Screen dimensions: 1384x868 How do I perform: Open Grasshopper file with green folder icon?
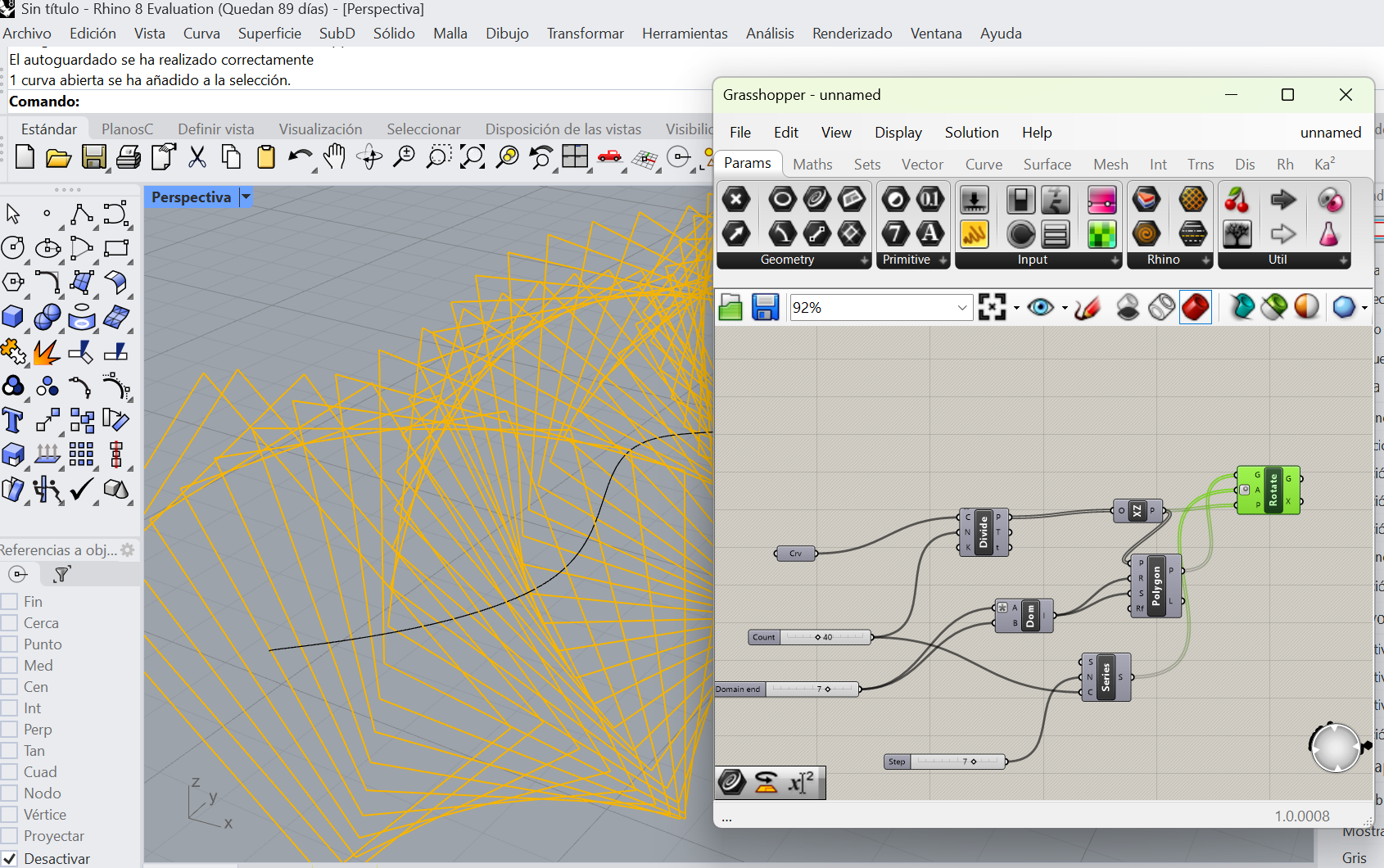pos(730,308)
